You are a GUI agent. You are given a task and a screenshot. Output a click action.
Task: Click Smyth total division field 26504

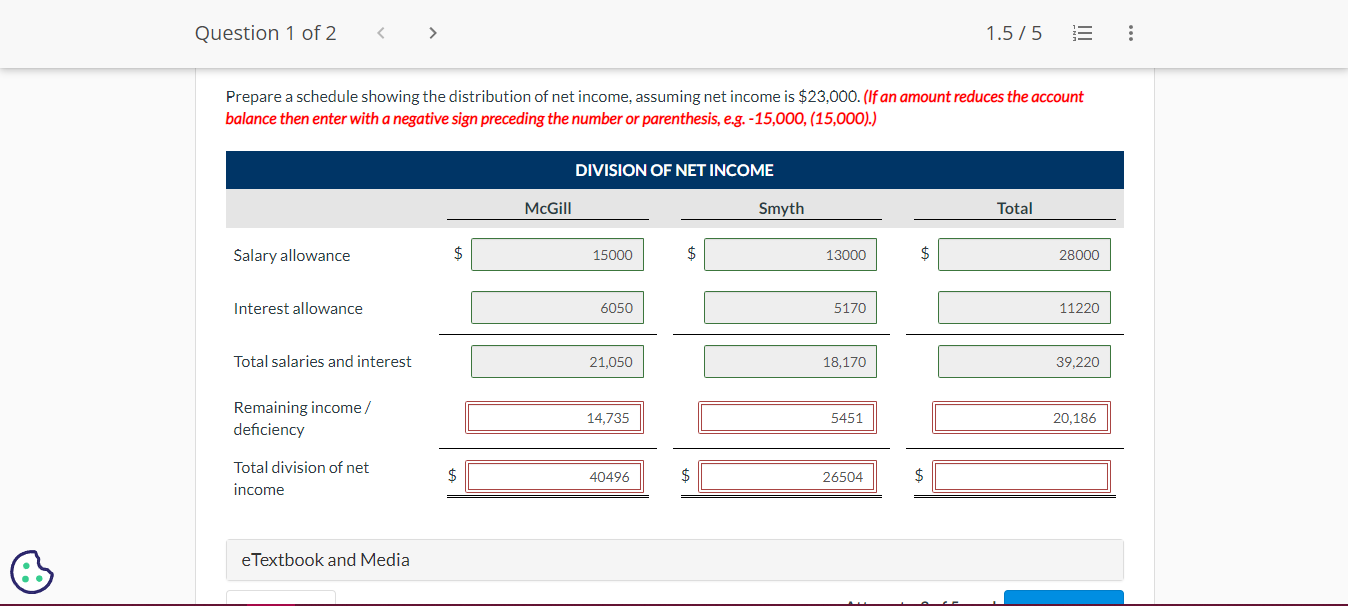point(787,477)
